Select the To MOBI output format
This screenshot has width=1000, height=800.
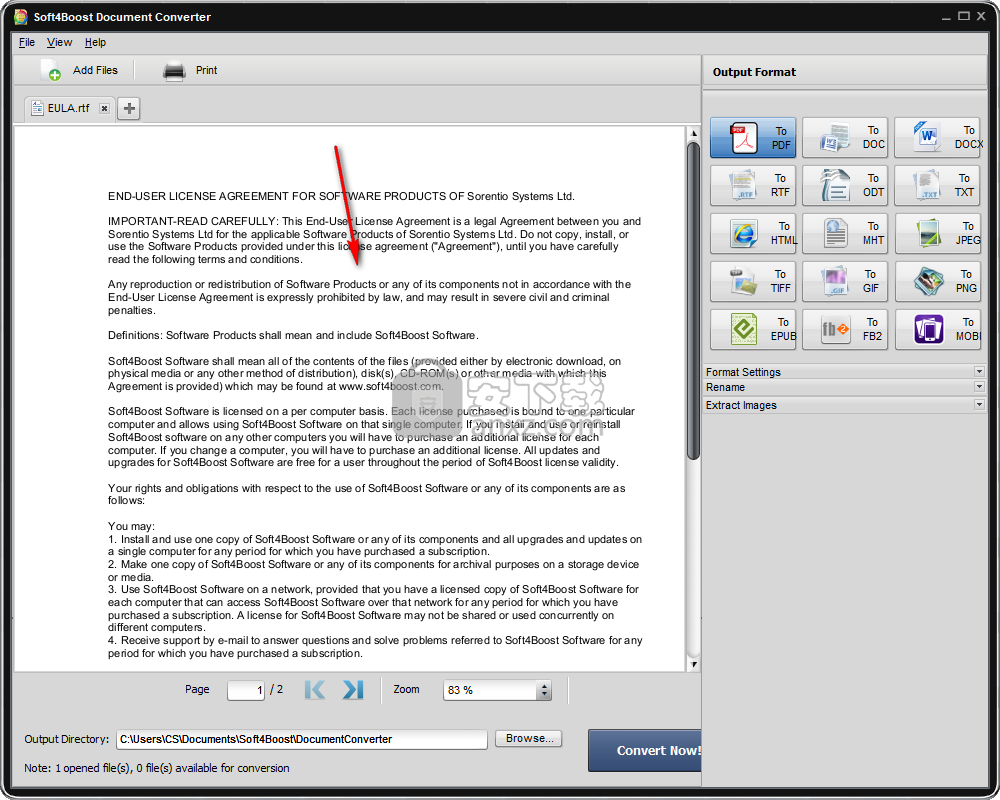click(x=938, y=329)
